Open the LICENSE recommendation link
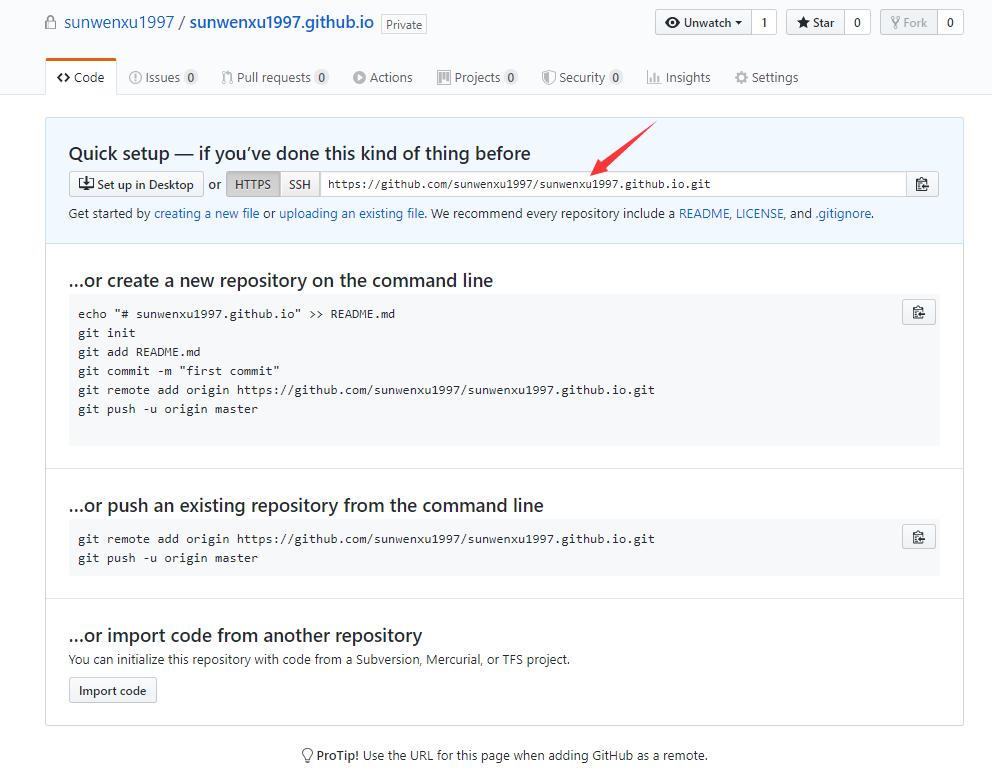The height and width of the screenshot is (783, 992). pos(759,214)
